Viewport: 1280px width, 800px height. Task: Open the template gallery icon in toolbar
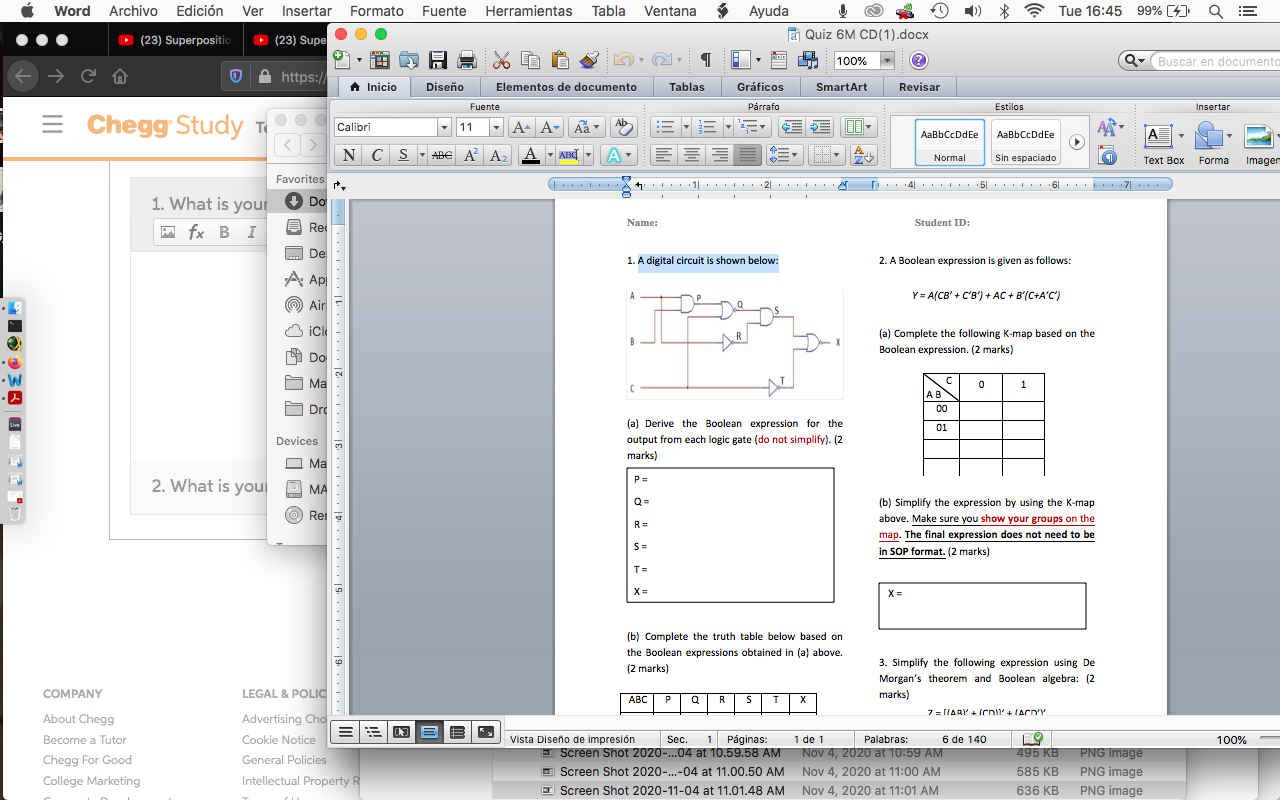(x=380, y=61)
